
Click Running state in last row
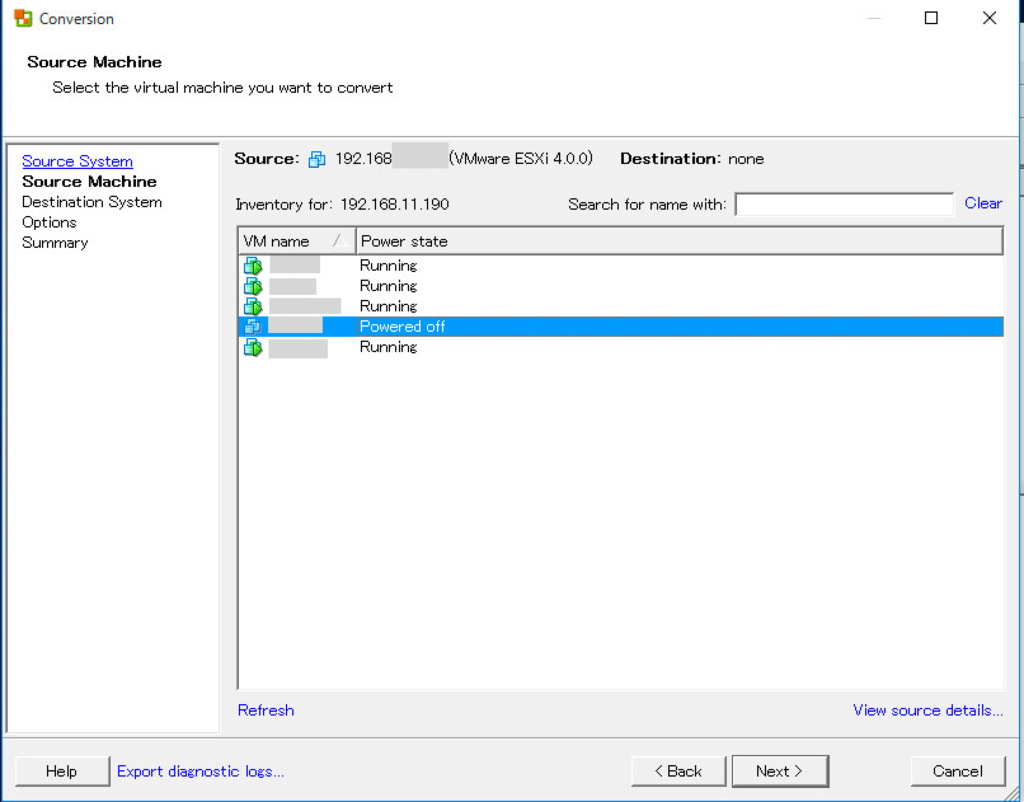pyautogui.click(x=389, y=347)
